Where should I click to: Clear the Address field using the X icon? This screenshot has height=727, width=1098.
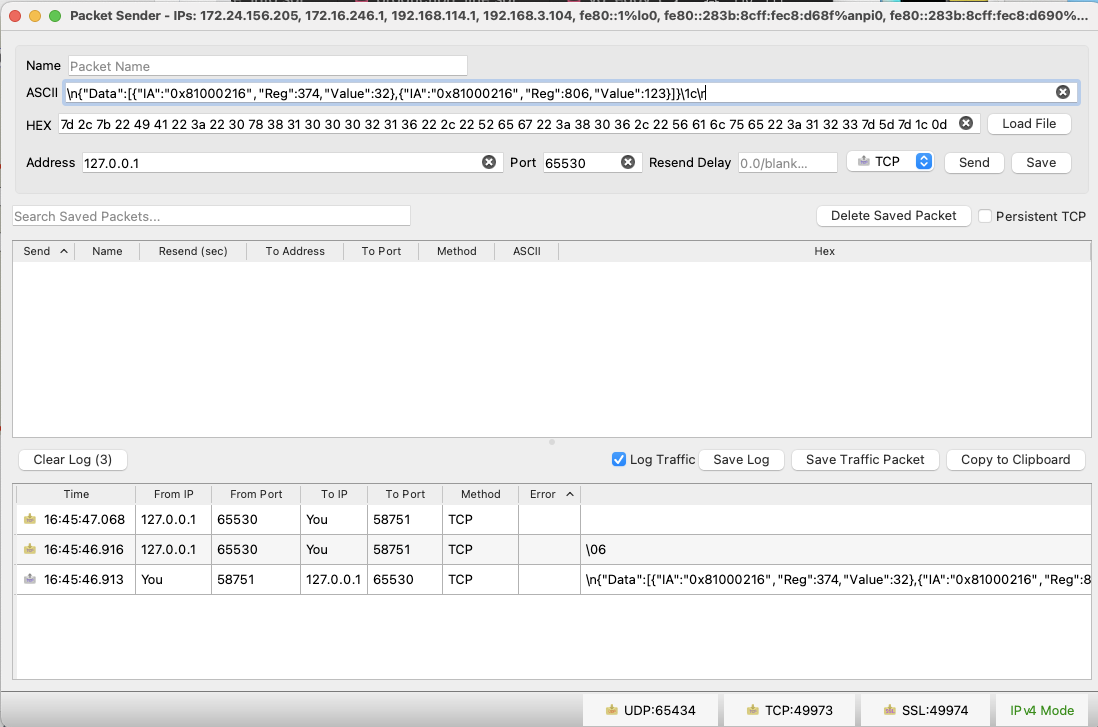(489, 162)
